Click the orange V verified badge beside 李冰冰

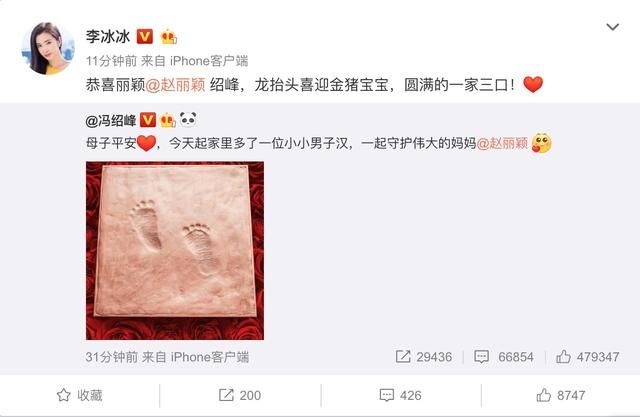tap(144, 37)
